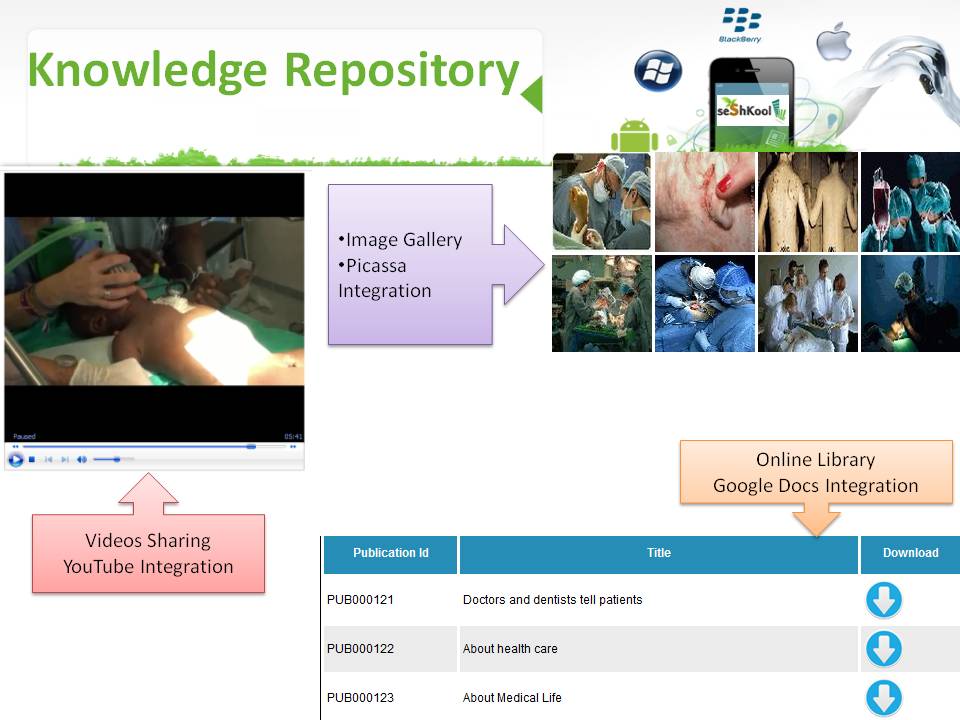Select the wound photo thumbnail with red fingernail
This screenshot has width=960, height=720.
click(x=704, y=201)
